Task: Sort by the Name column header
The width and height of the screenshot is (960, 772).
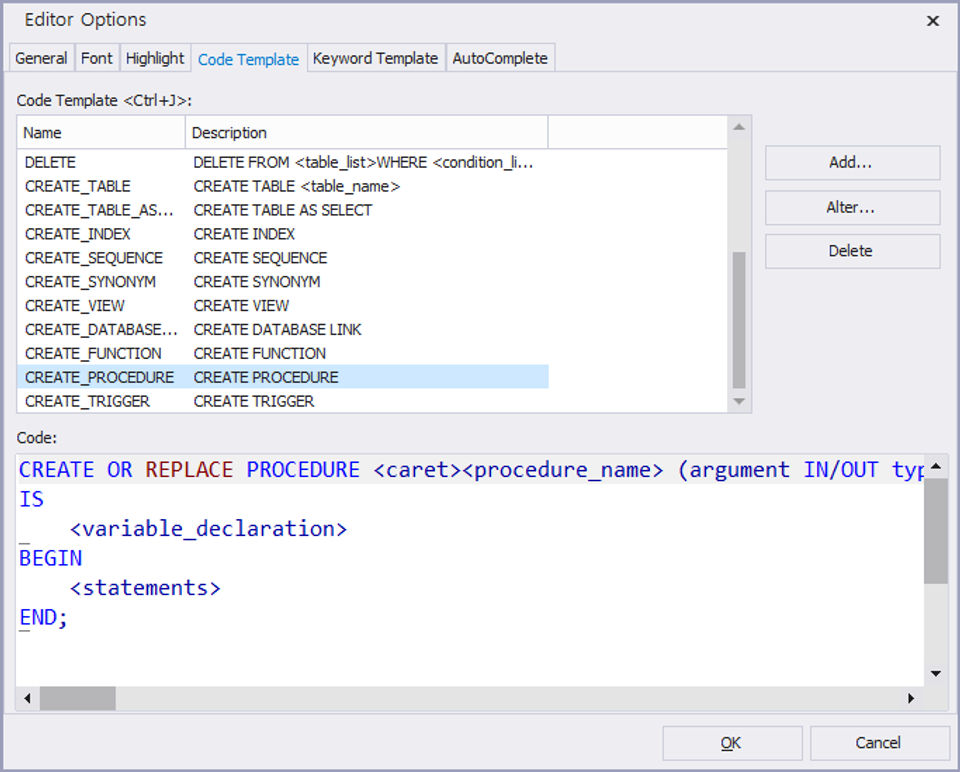Action: [101, 132]
